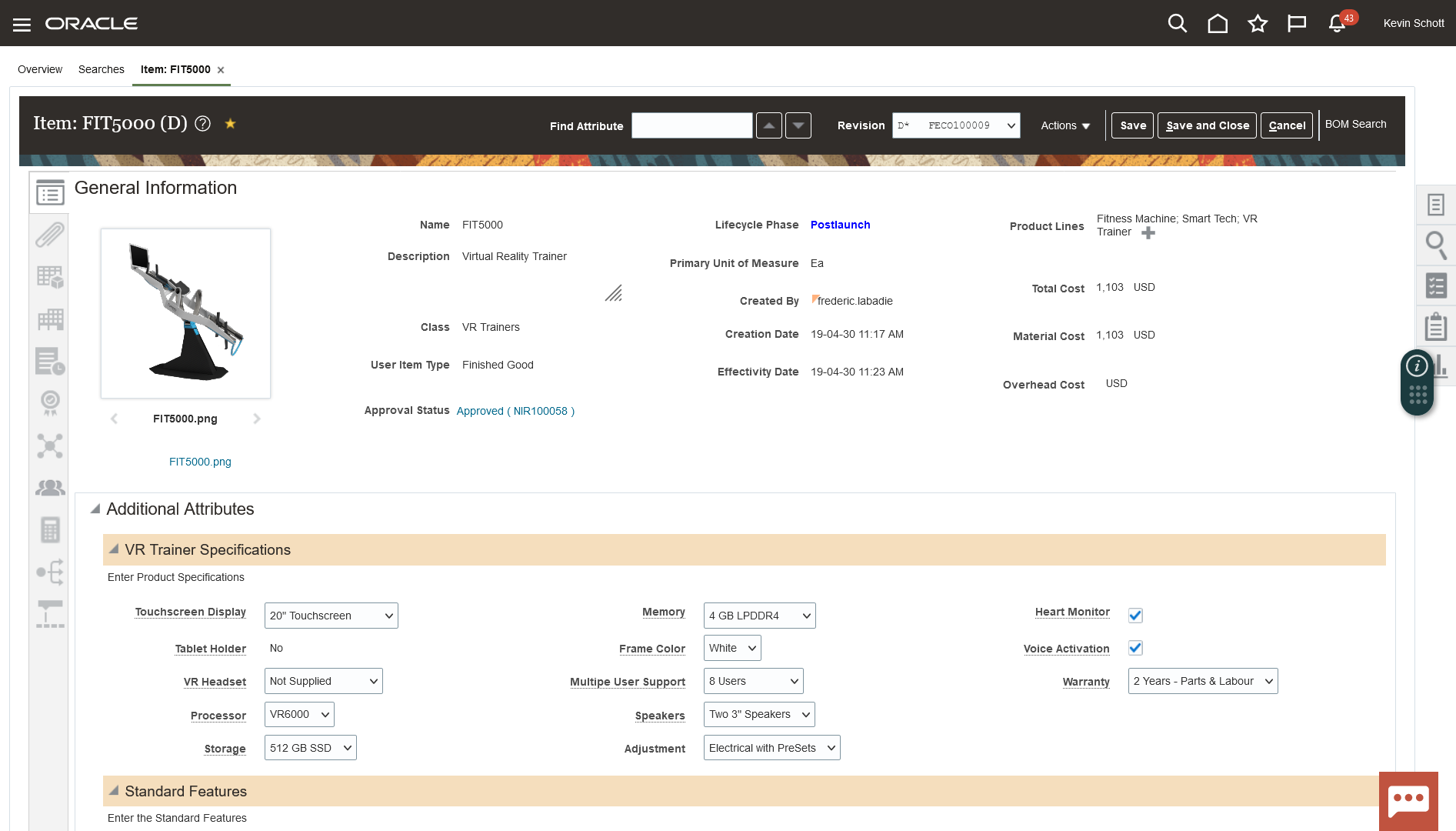Viewport: 1456px width, 831px height.
Task: Go to the Home icon
Action: pyautogui.click(x=1218, y=24)
